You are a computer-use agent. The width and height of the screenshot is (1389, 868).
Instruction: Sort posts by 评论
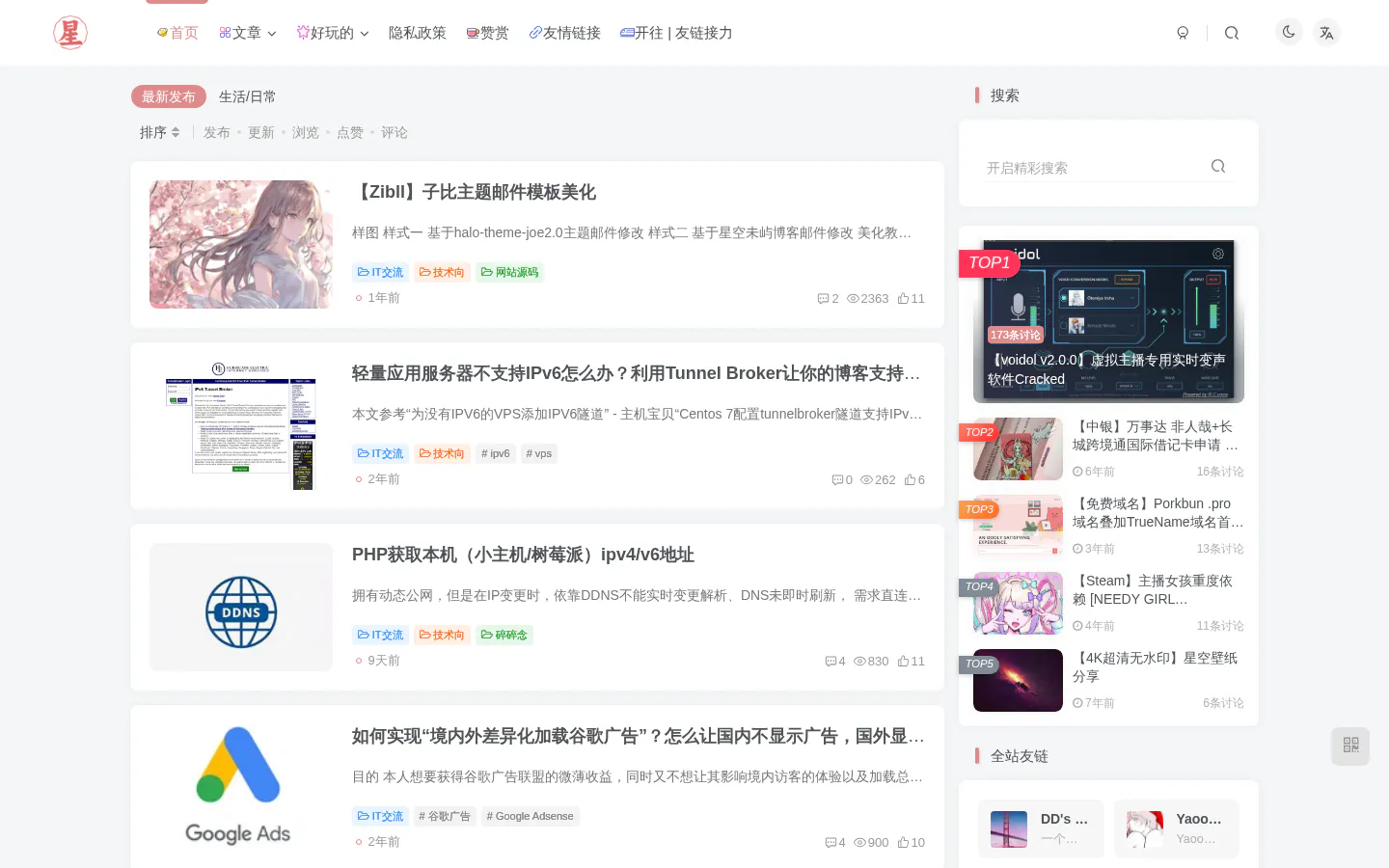395,132
